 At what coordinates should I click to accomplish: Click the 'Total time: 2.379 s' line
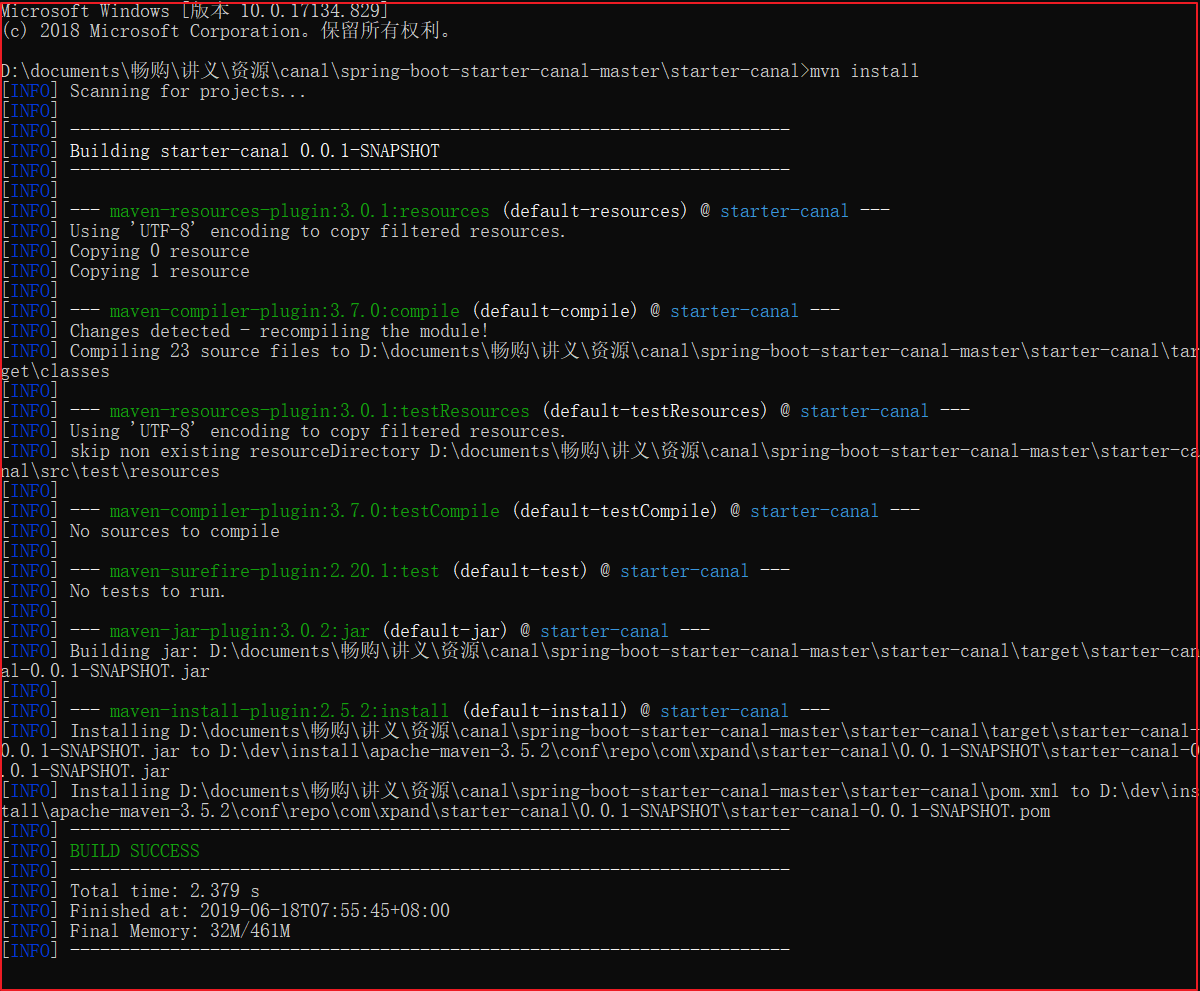pos(164,891)
